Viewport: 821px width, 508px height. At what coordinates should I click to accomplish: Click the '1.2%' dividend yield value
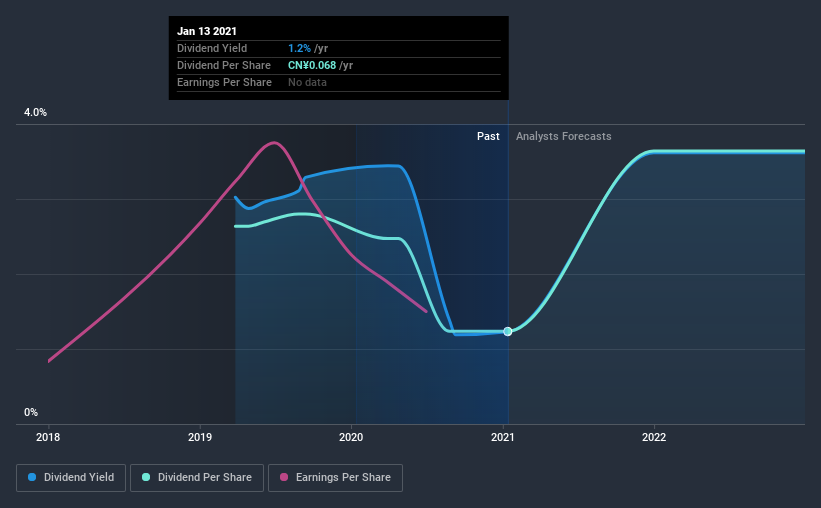coord(299,48)
